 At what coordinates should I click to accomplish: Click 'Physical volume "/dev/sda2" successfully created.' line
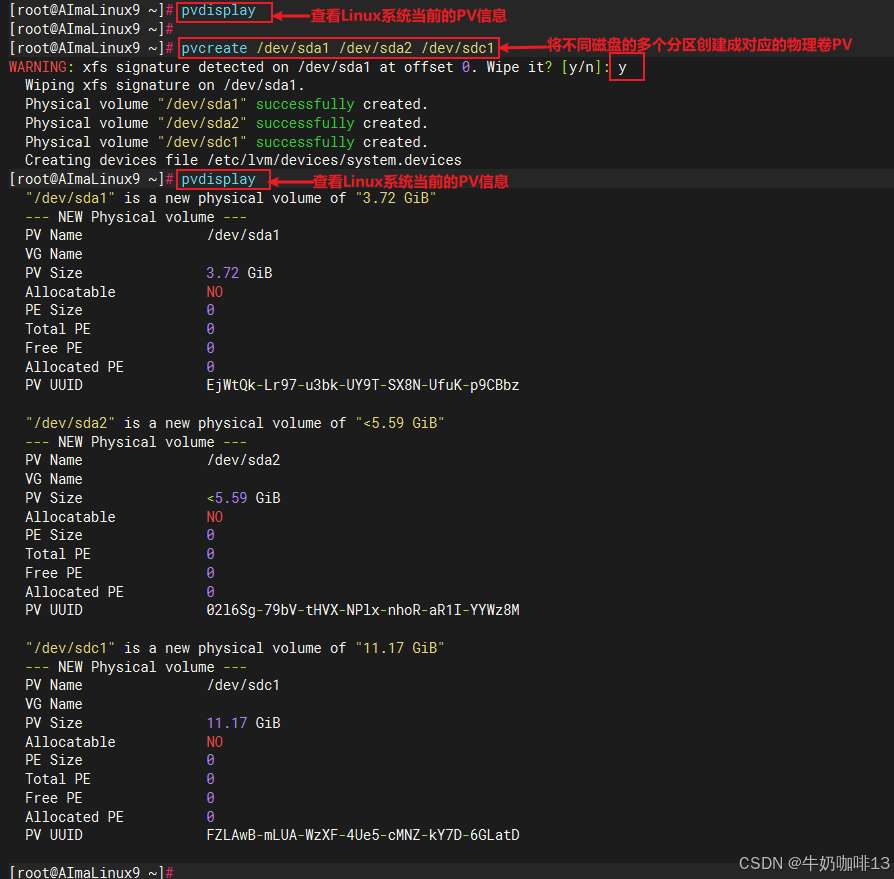pyautogui.click(x=226, y=123)
